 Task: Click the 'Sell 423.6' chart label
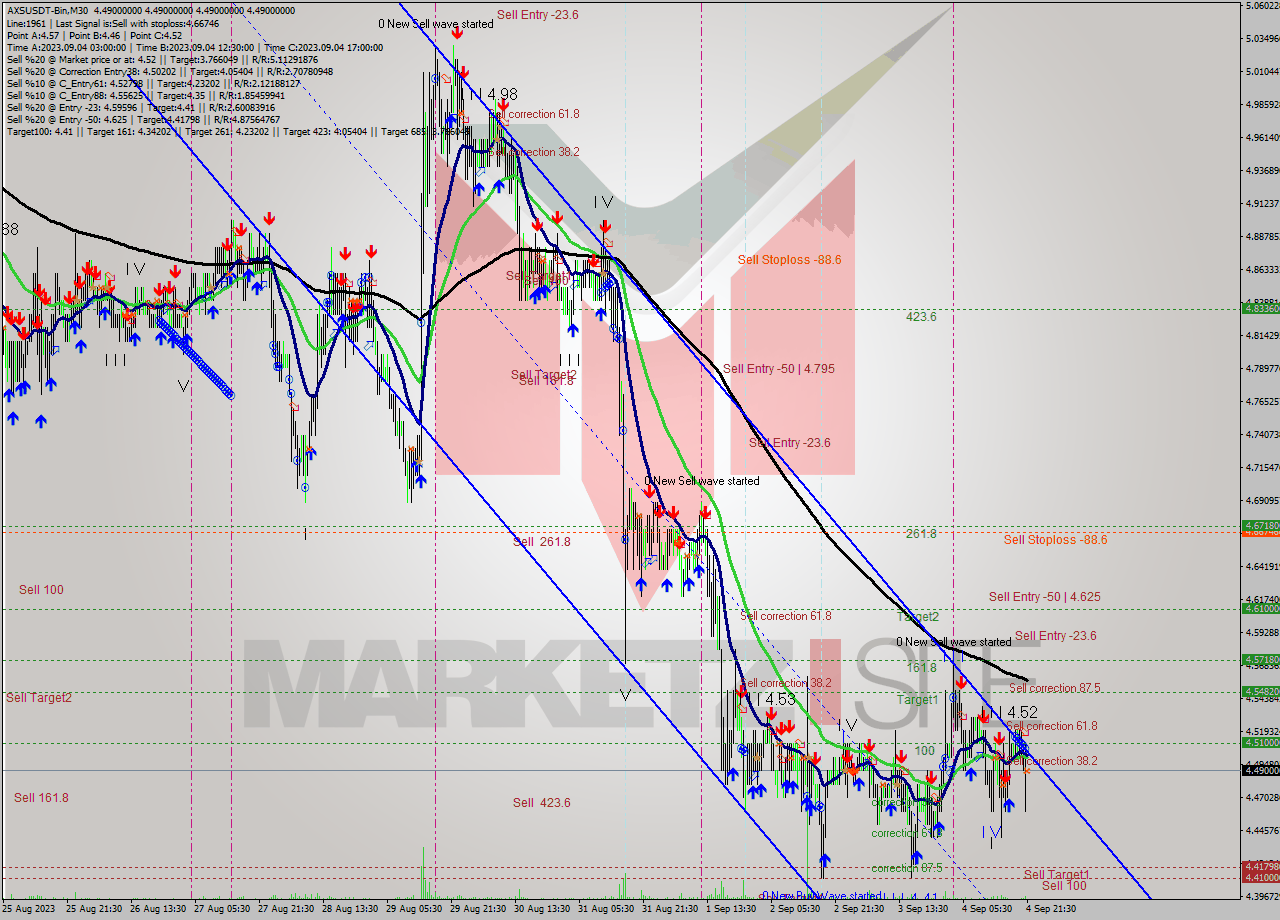pyautogui.click(x=541, y=803)
